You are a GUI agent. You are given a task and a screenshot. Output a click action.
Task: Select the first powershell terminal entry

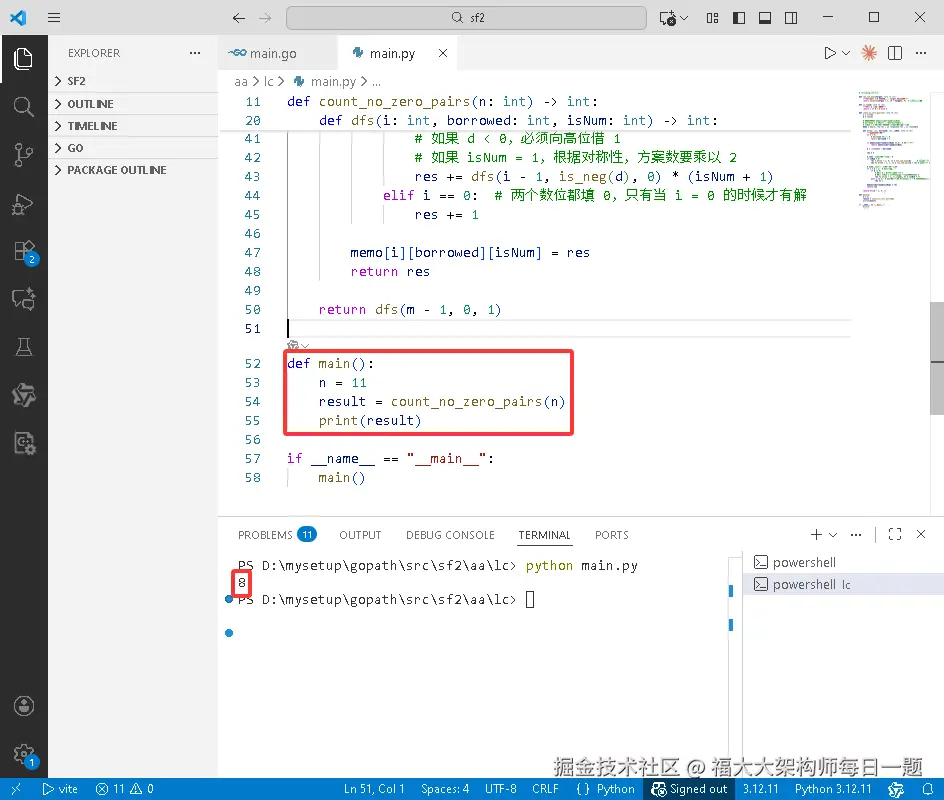[x=843, y=562]
